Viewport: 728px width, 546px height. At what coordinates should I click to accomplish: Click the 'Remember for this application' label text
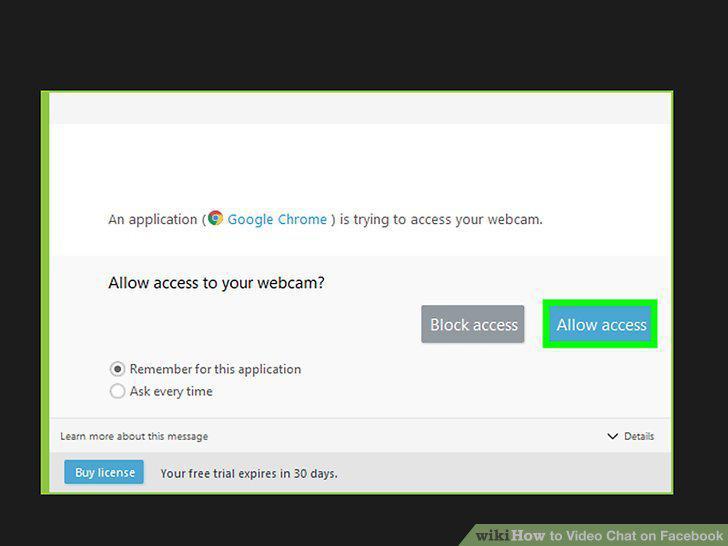pyautogui.click(x=215, y=369)
